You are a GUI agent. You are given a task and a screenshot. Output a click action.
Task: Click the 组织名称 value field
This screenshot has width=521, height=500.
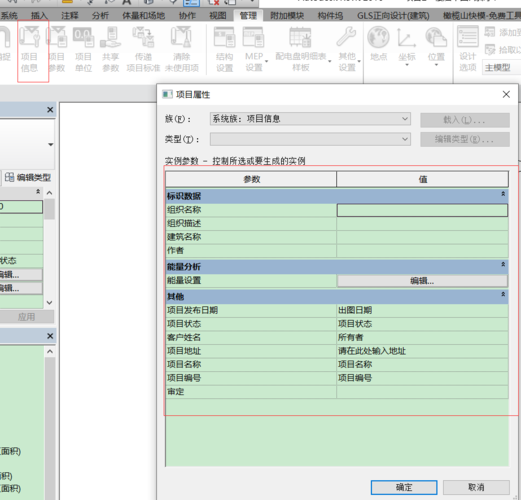click(x=422, y=210)
